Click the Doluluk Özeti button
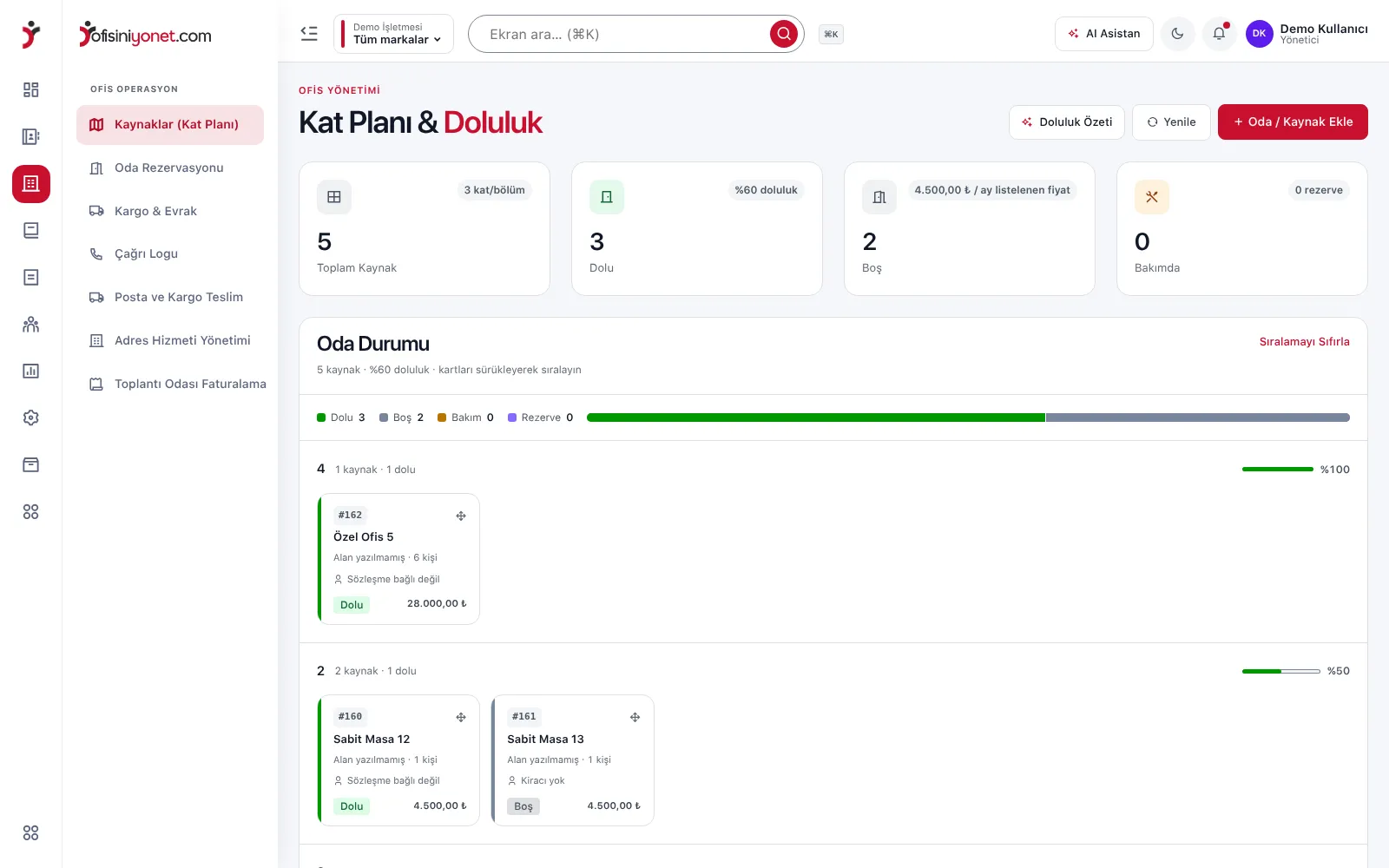The image size is (1389, 868). coord(1067,122)
